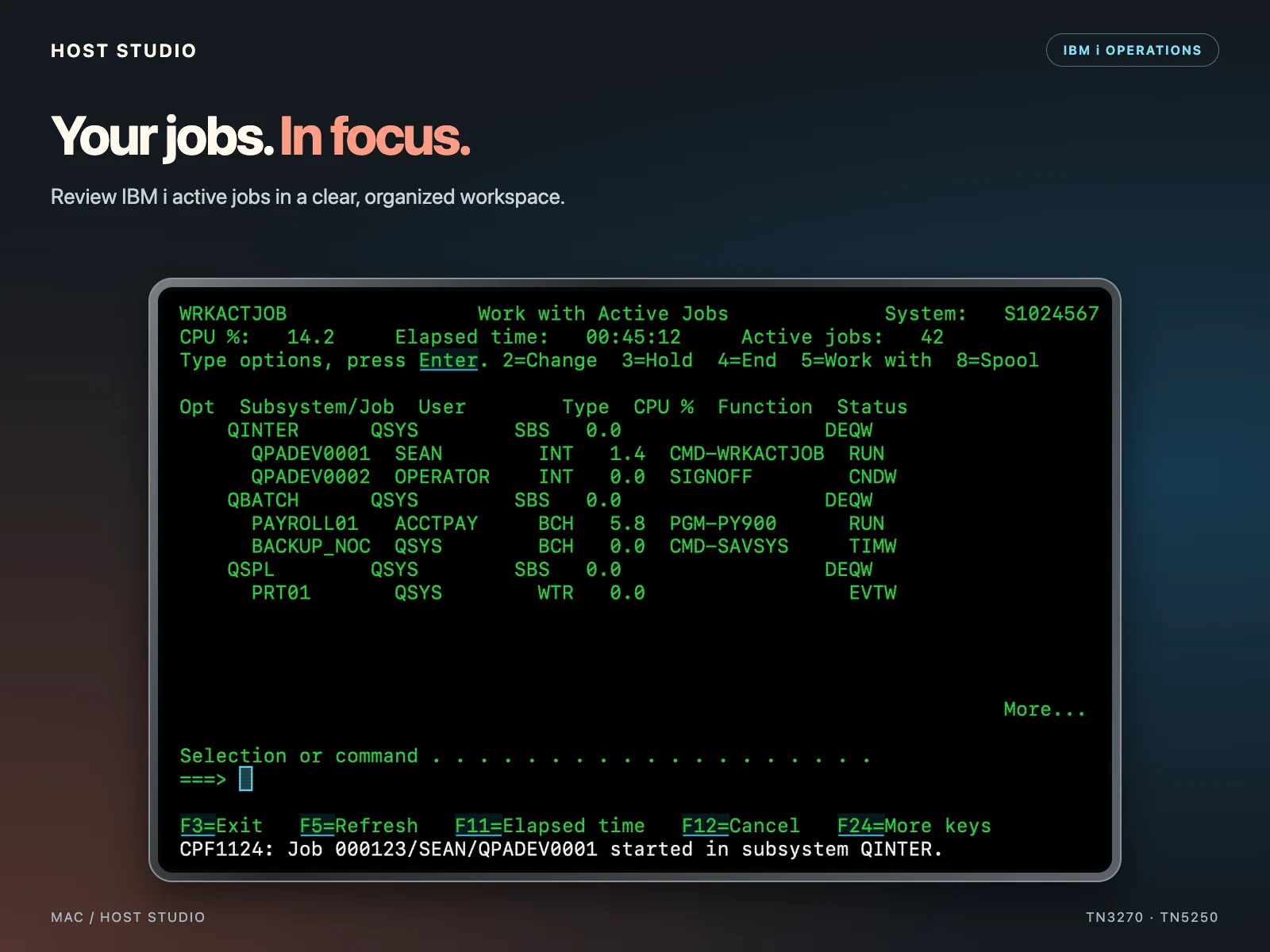Click the F12=Cancel function key
This screenshot has height=952, width=1270.
tap(741, 826)
